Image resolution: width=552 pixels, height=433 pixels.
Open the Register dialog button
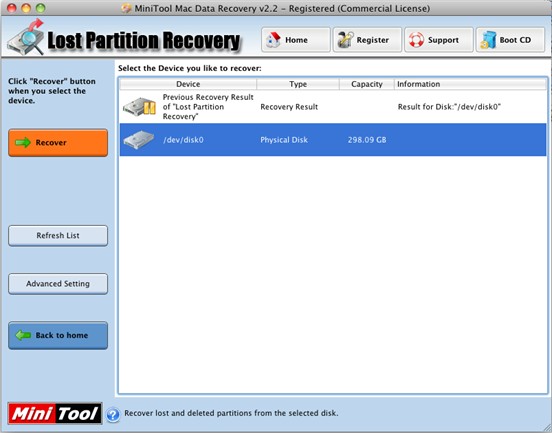point(367,40)
